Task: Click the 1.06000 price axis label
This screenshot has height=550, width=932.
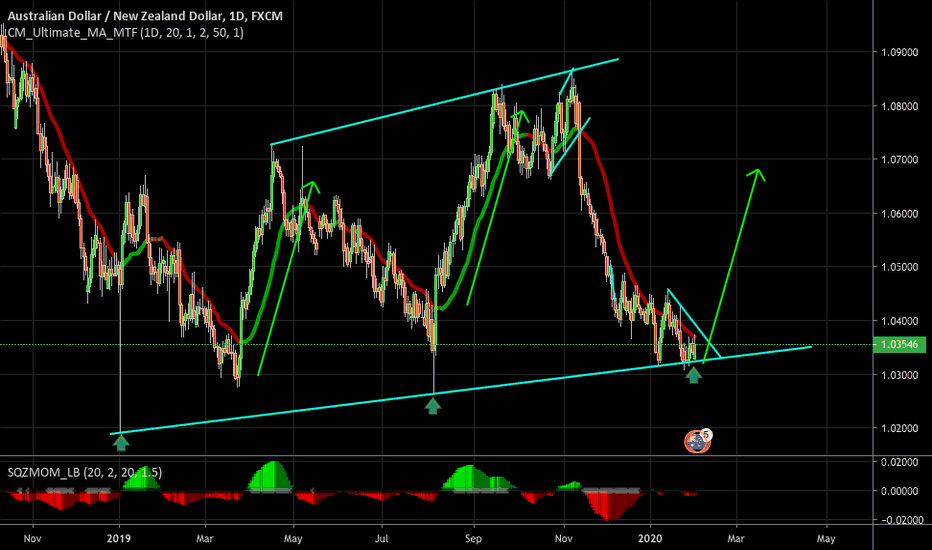Action: coord(899,213)
